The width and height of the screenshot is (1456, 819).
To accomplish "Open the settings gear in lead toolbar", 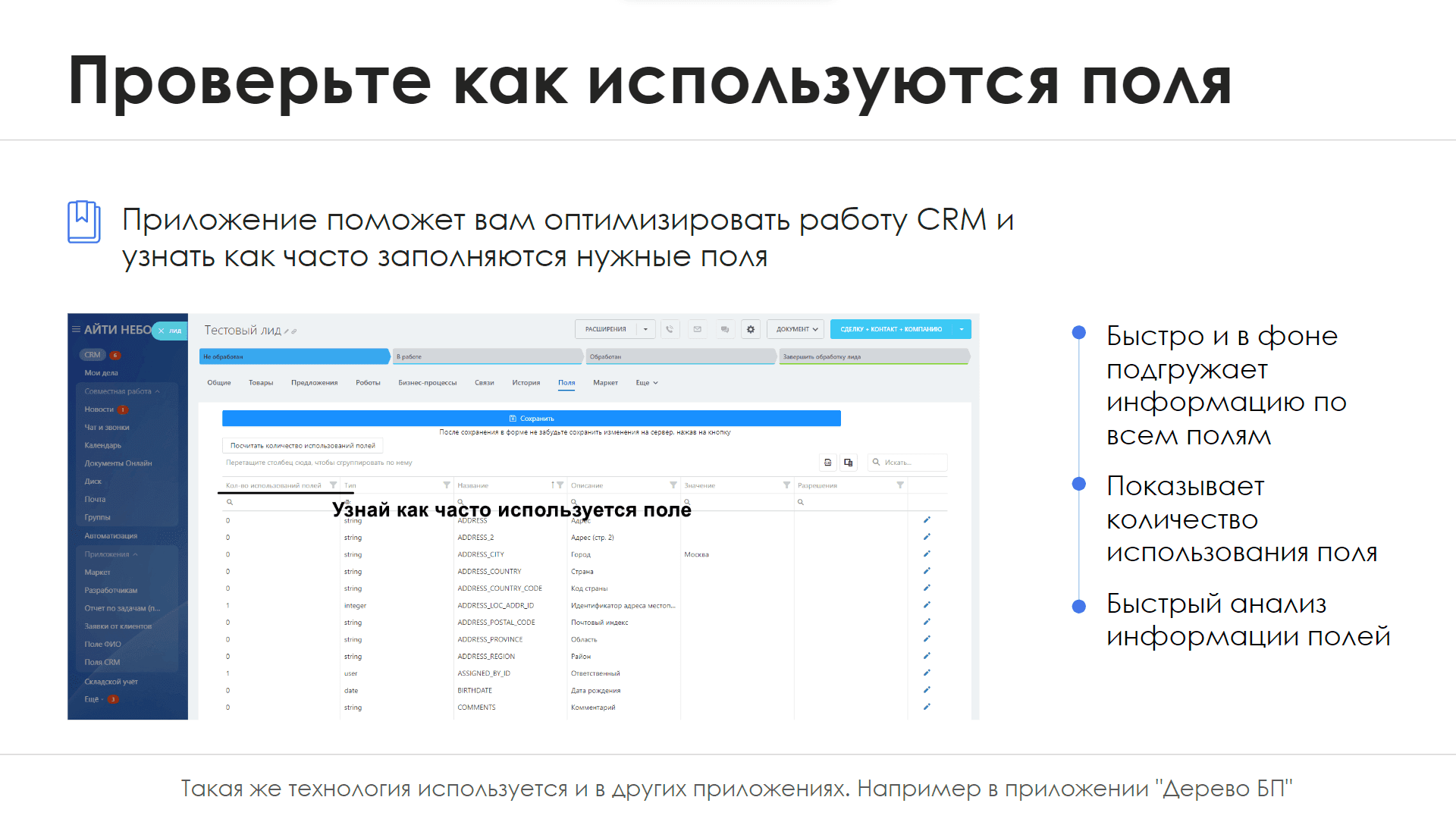I will [x=751, y=329].
